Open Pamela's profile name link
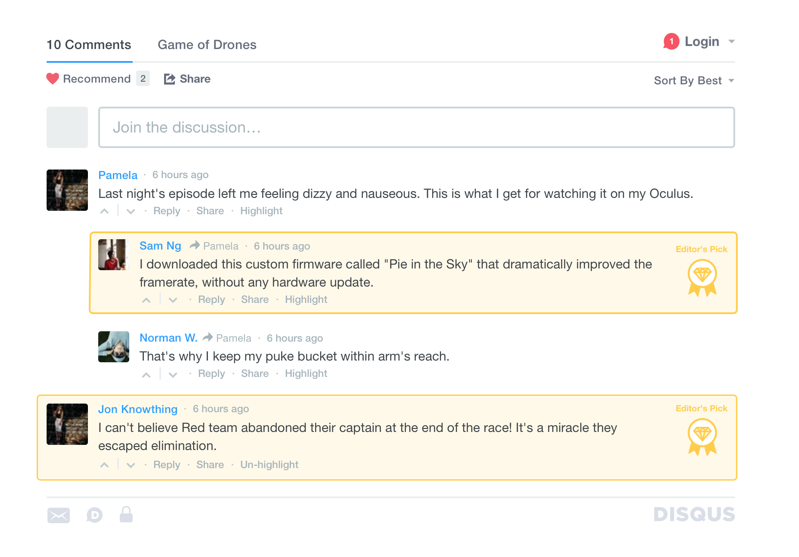Image resolution: width=799 pixels, height=557 pixels. point(118,175)
